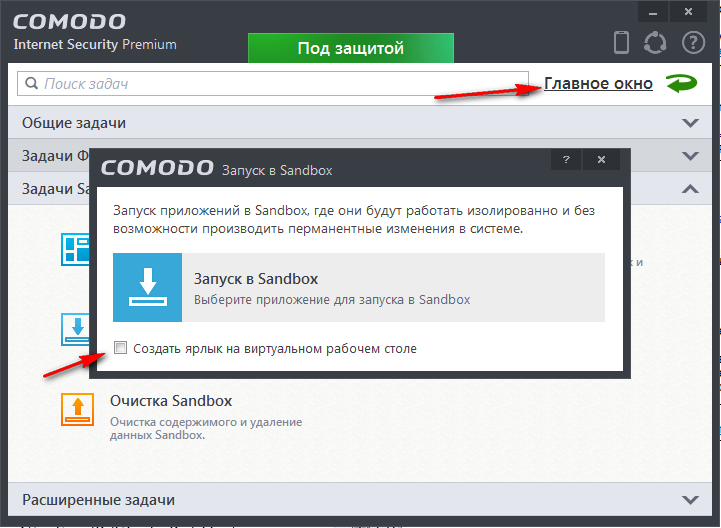Follow the Главное окно link
The height and width of the screenshot is (528, 721).
tap(598, 84)
